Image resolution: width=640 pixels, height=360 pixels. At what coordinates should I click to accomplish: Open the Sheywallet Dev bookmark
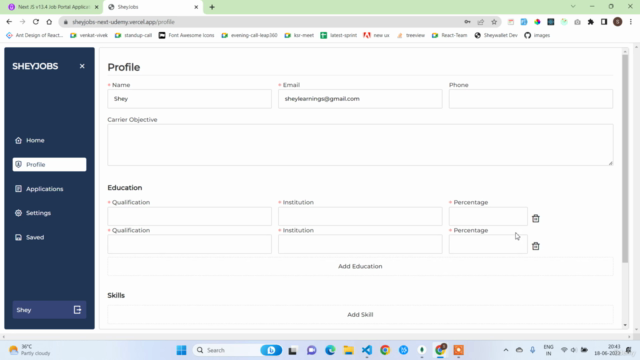pyautogui.click(x=496, y=36)
